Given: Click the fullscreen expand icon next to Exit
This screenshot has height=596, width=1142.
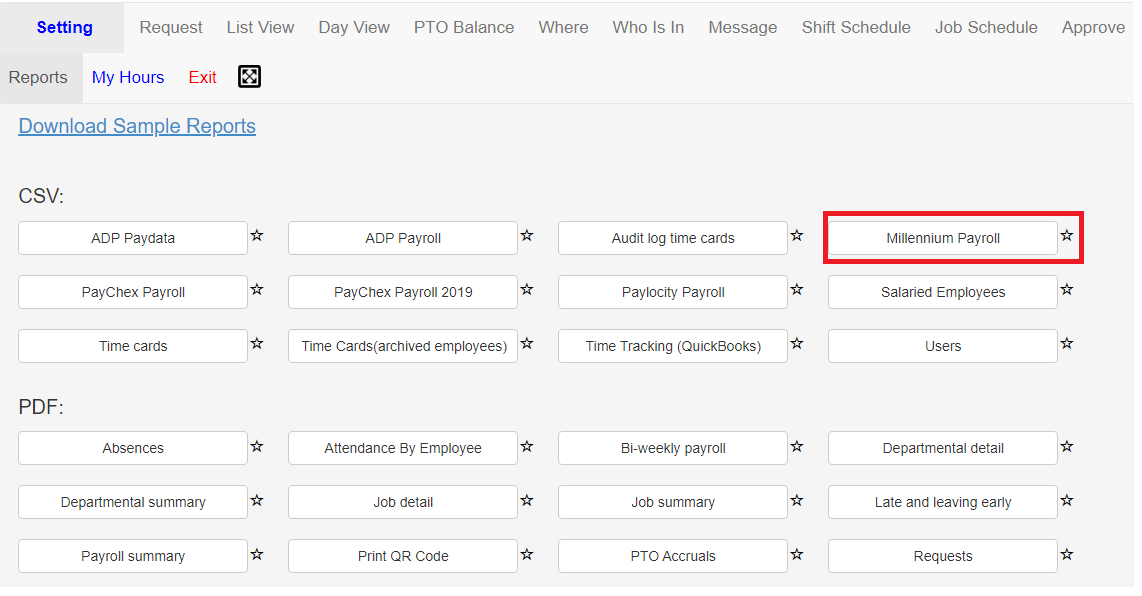Looking at the screenshot, I should tap(250, 77).
